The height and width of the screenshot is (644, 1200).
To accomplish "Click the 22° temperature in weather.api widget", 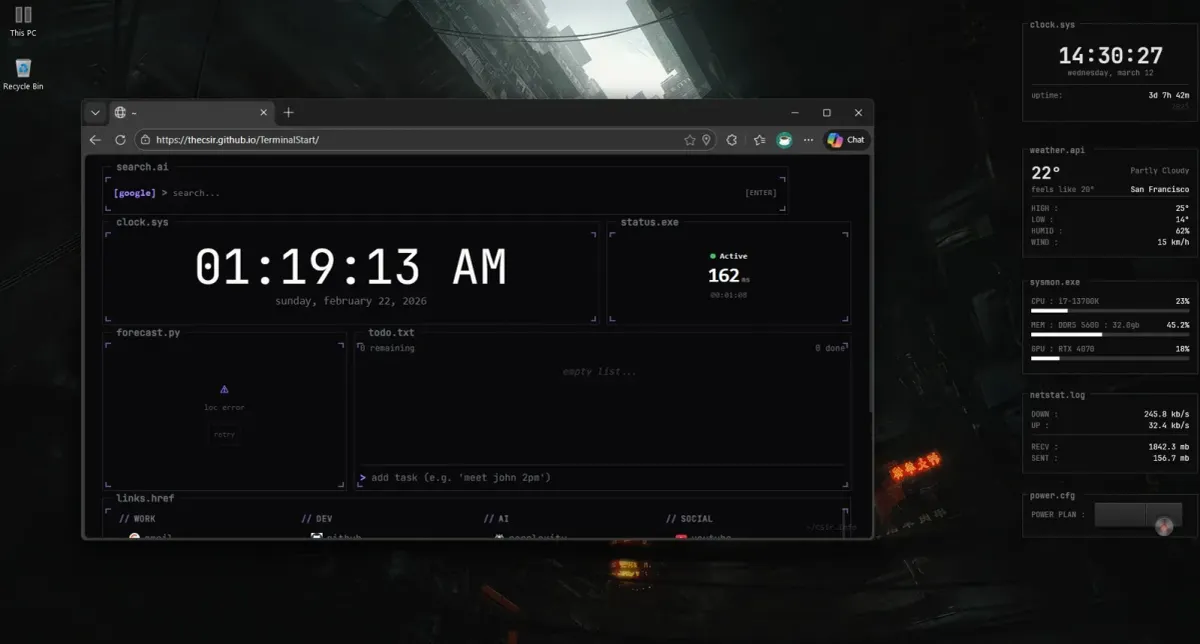I will click(x=1046, y=172).
